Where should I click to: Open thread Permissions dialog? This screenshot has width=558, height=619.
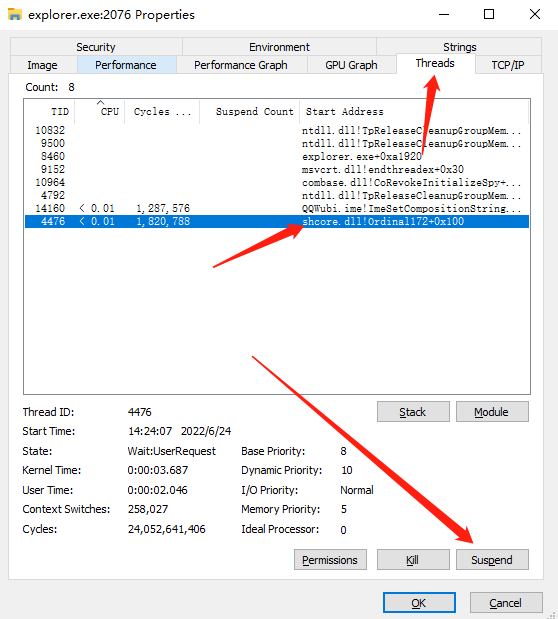coord(330,560)
